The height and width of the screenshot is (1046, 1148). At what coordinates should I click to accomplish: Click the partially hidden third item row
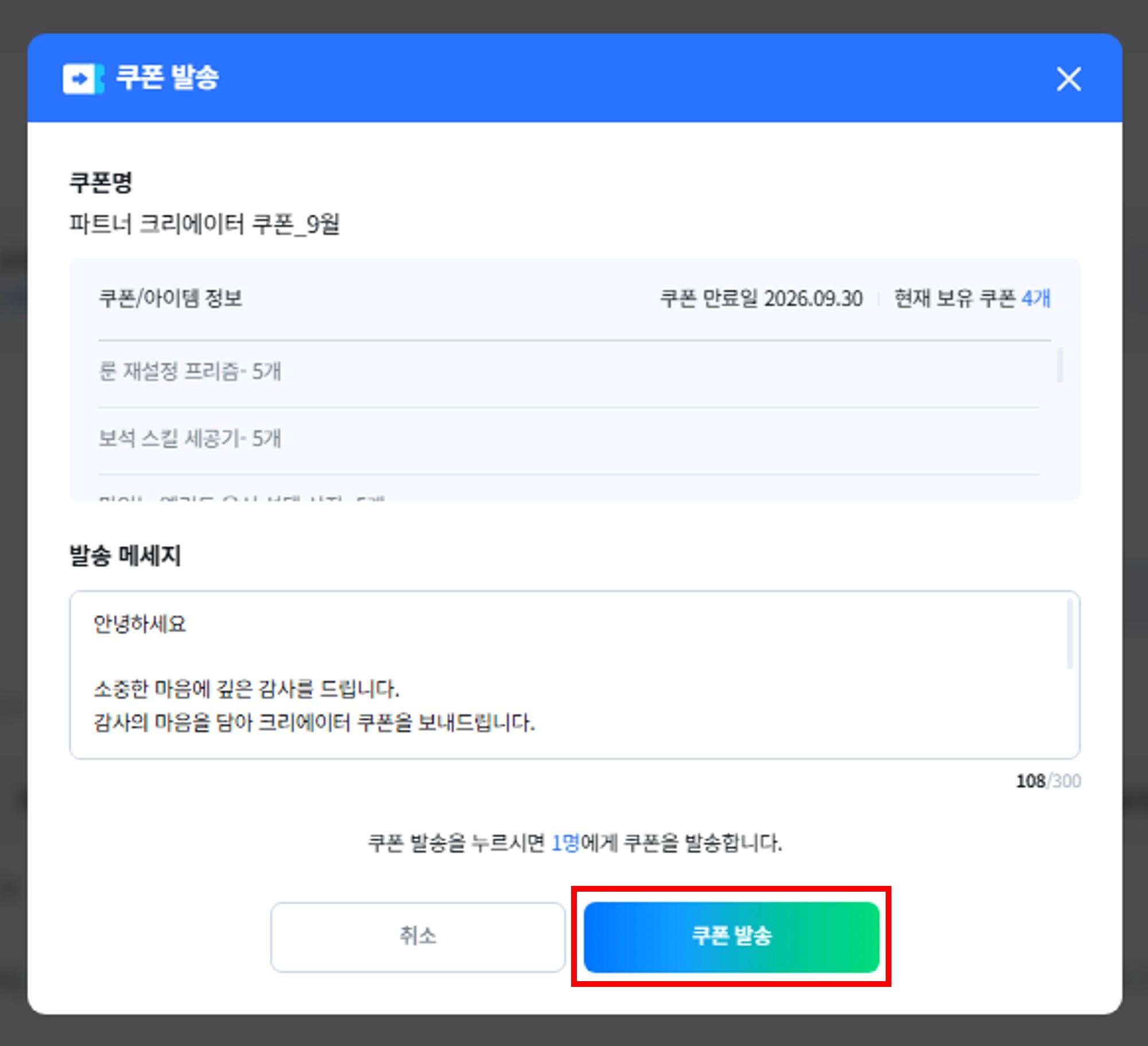tap(569, 488)
